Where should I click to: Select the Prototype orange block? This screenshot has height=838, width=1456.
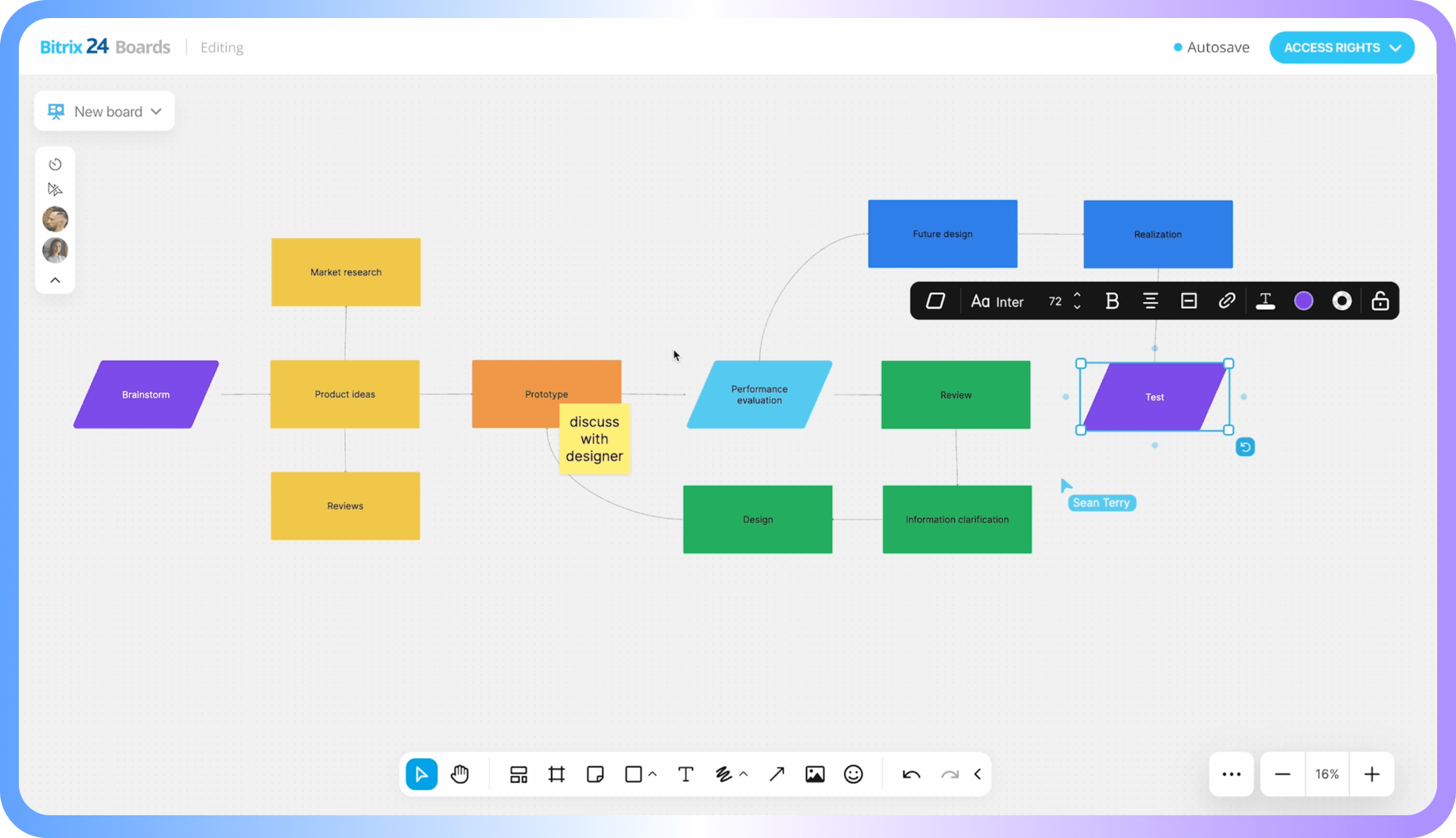518,384
